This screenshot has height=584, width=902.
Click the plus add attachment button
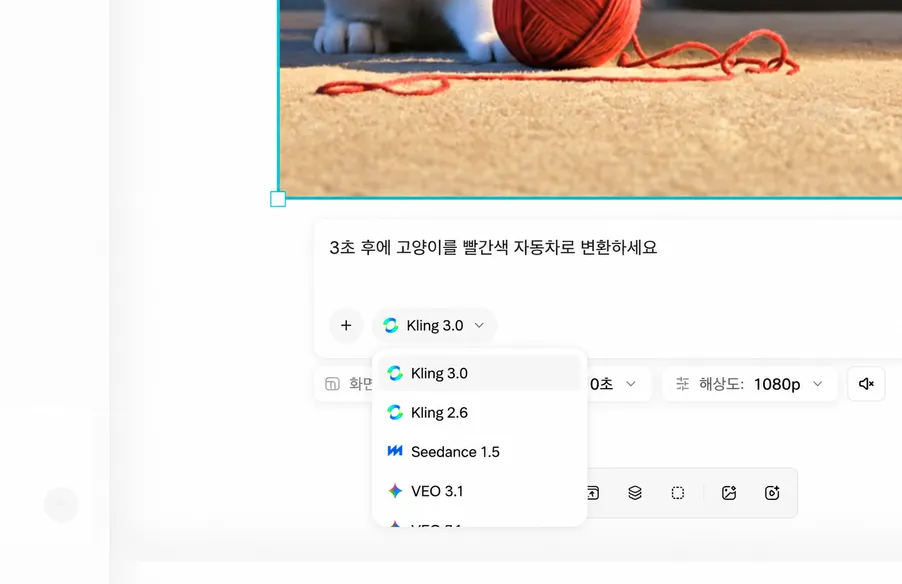click(346, 326)
